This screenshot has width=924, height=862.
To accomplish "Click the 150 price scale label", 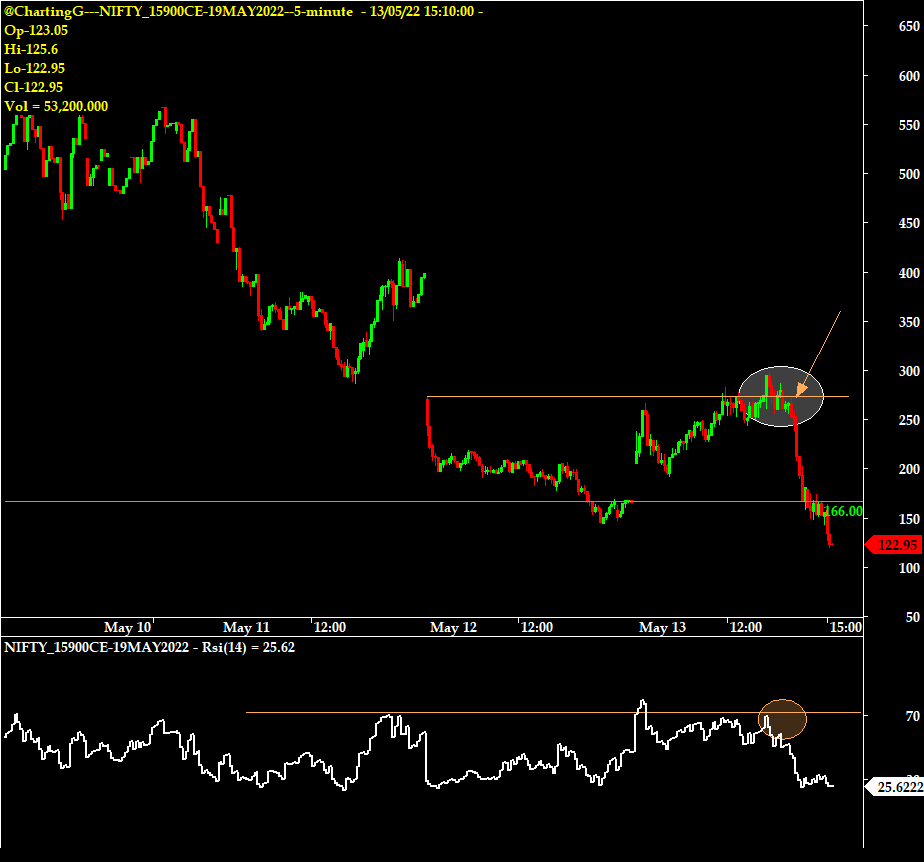I will point(909,518).
